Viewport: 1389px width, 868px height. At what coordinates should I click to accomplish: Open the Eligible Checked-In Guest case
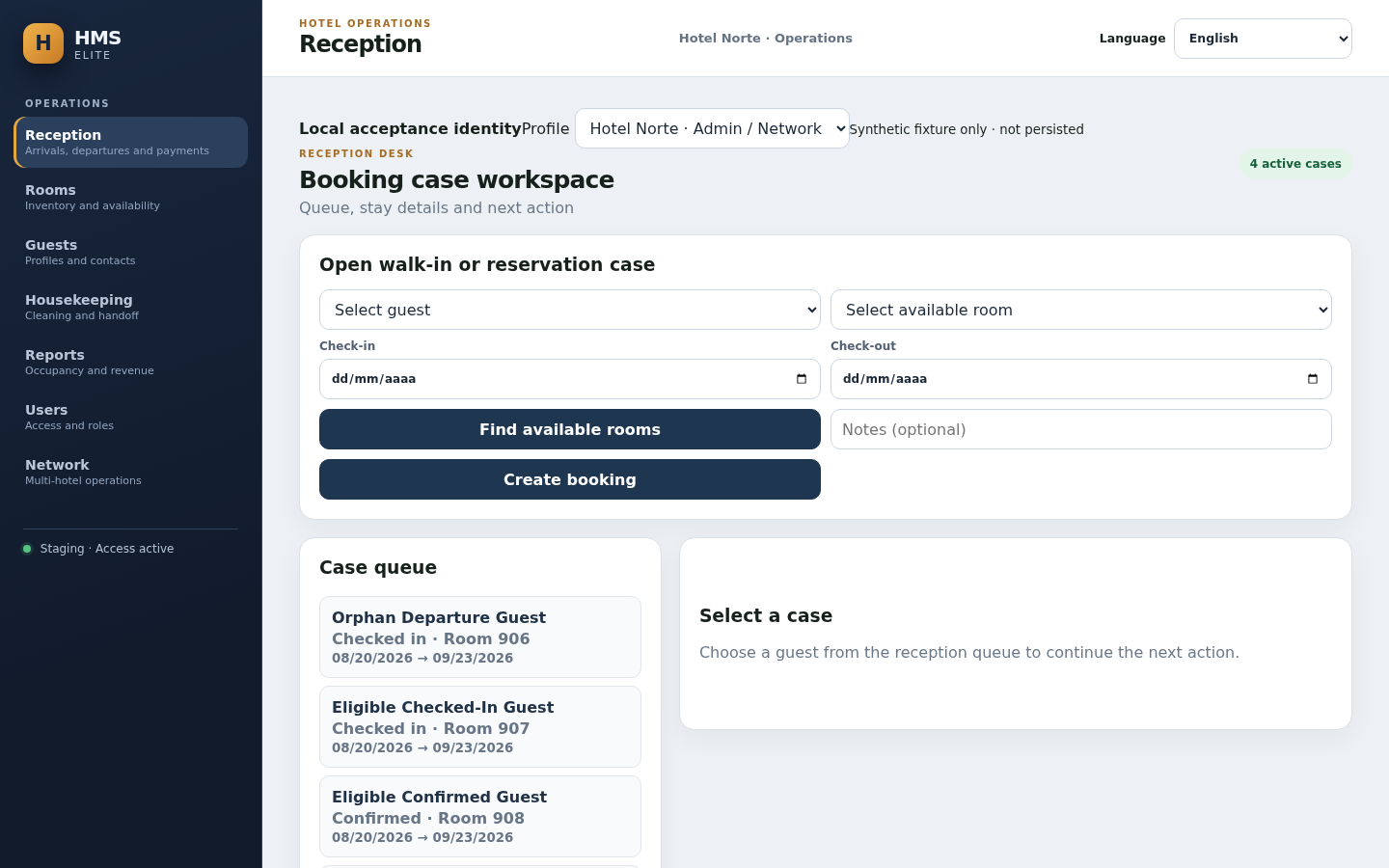pyautogui.click(x=480, y=726)
